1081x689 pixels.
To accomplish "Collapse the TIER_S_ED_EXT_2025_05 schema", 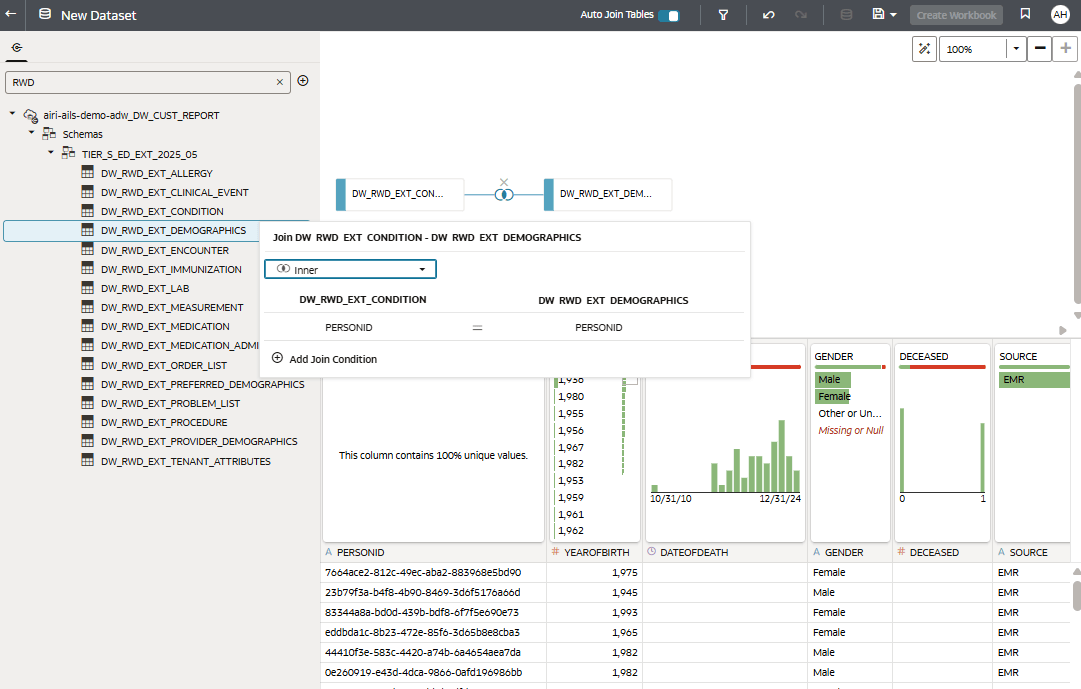I will (x=51, y=152).
